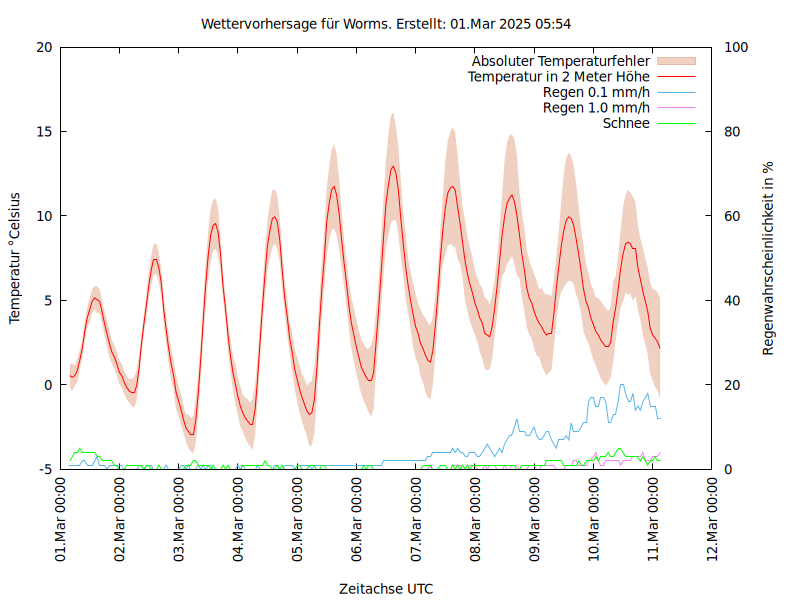Click the 'Regenwahrscheinlichkeit in %' axis label

[x=769, y=258]
